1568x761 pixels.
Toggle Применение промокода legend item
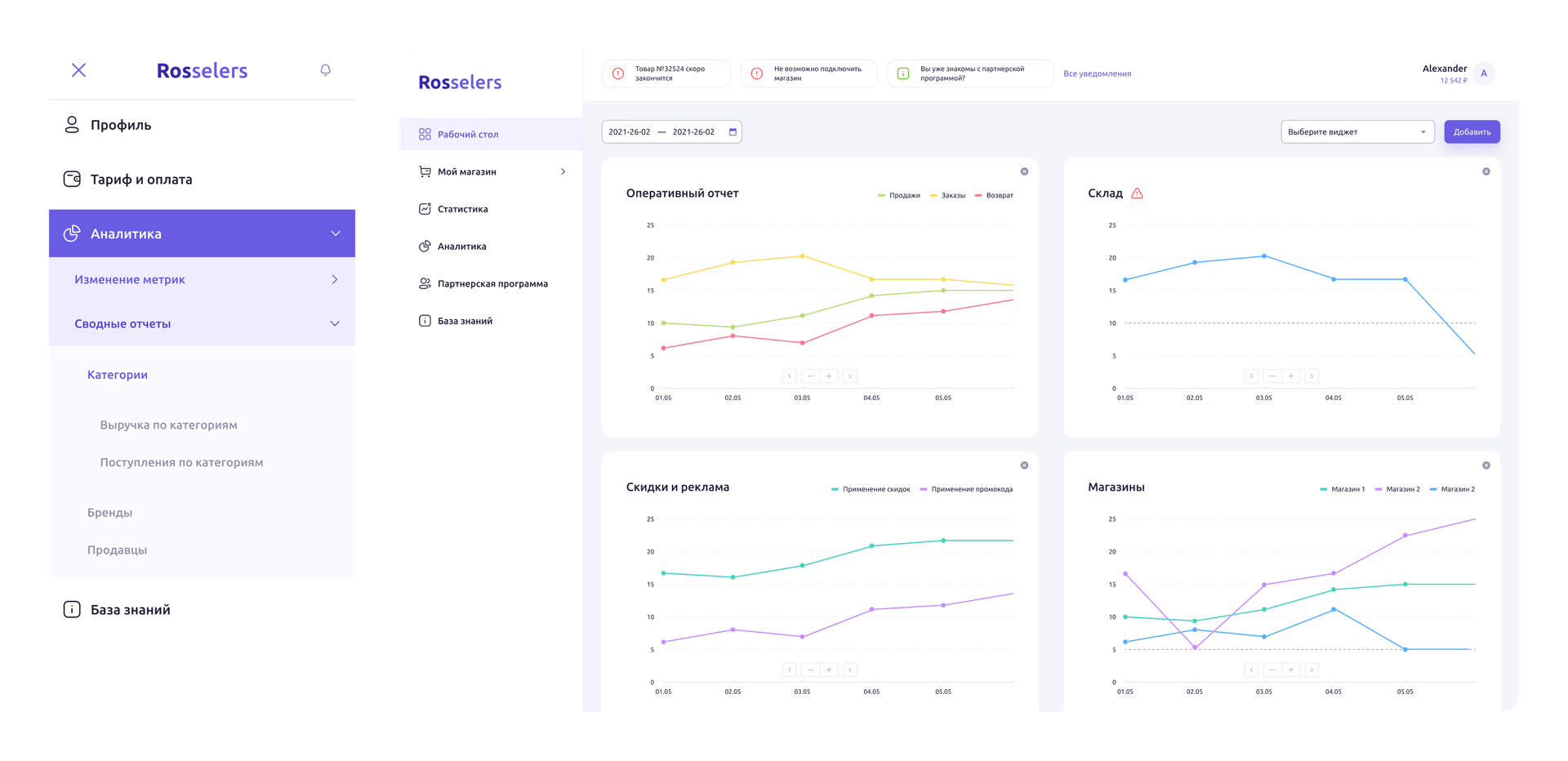coord(966,490)
